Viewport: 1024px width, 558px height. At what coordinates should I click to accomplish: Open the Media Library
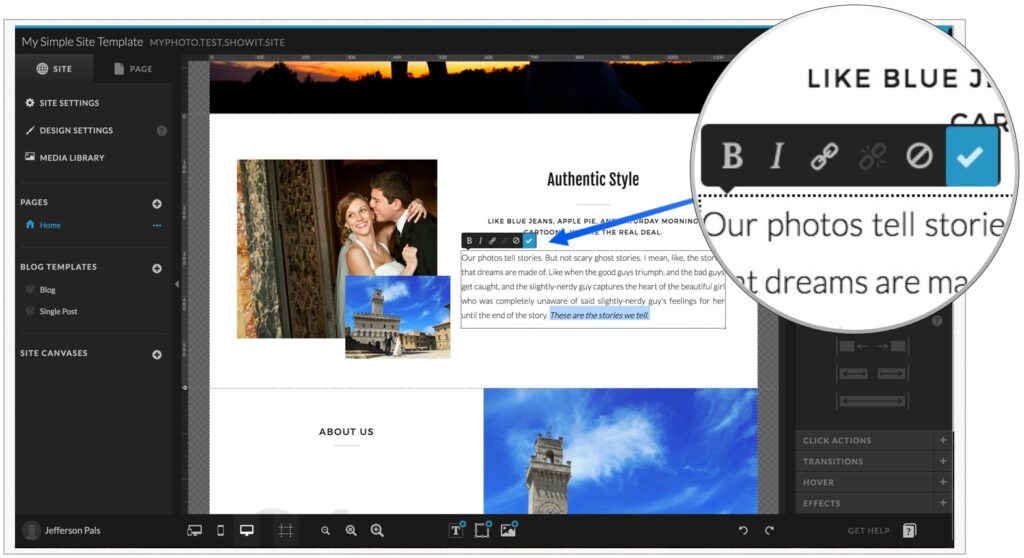pyautogui.click(x=65, y=157)
